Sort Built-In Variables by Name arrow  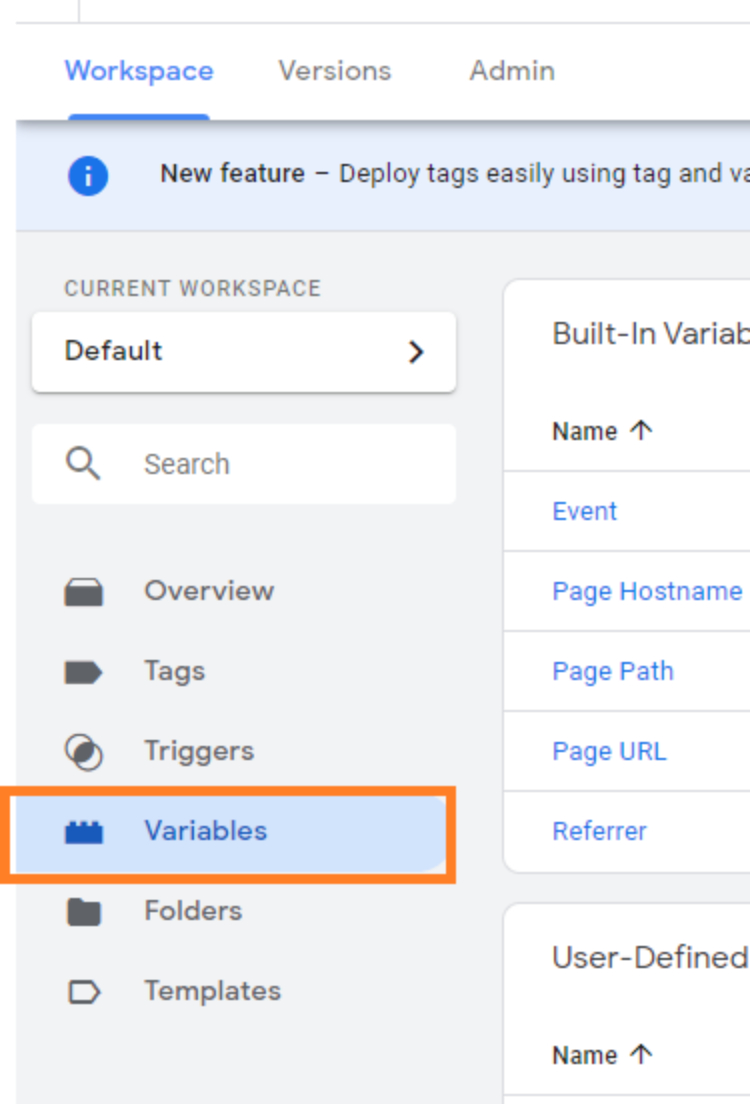pos(641,431)
